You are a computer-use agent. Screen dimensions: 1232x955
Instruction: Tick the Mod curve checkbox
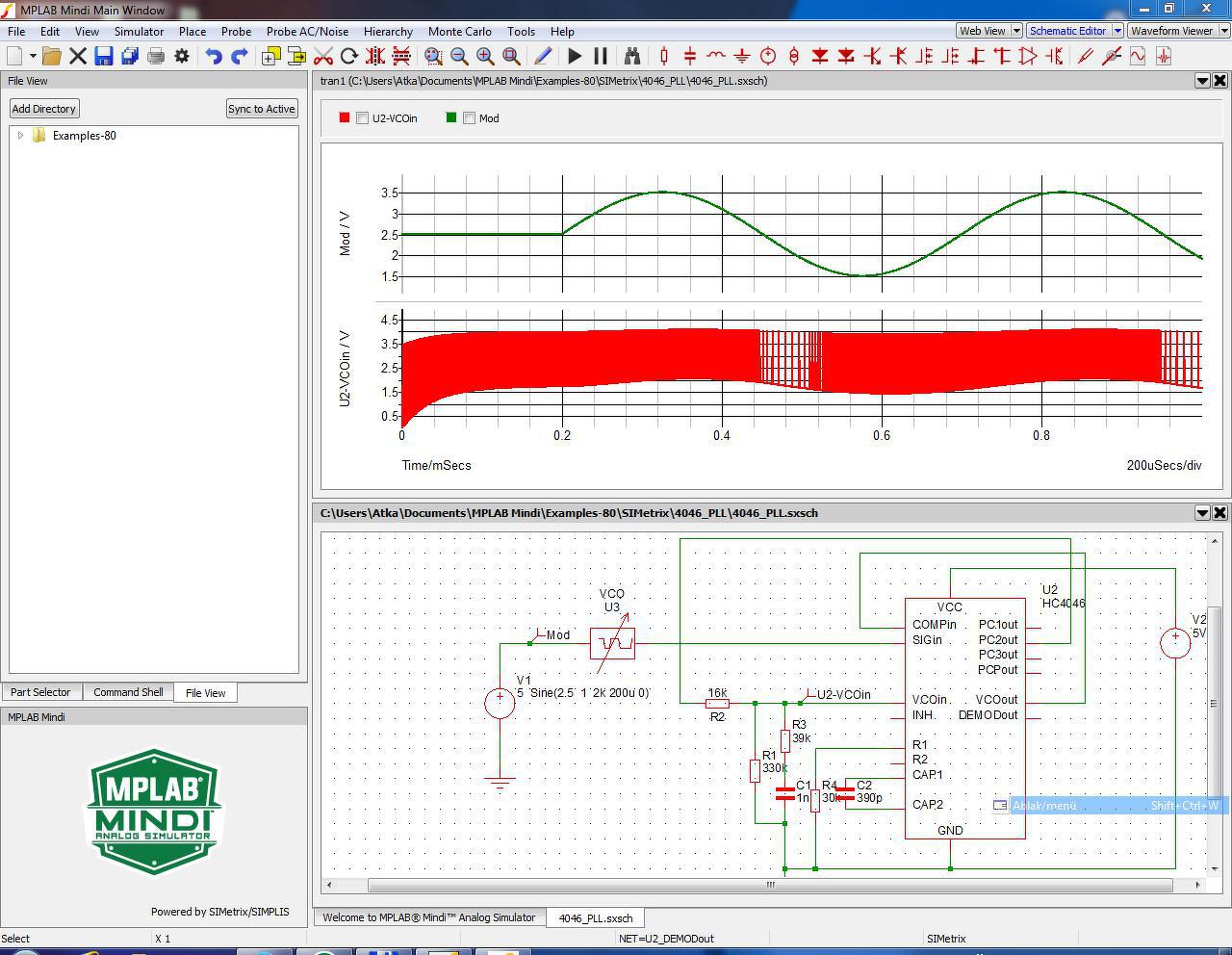point(469,118)
